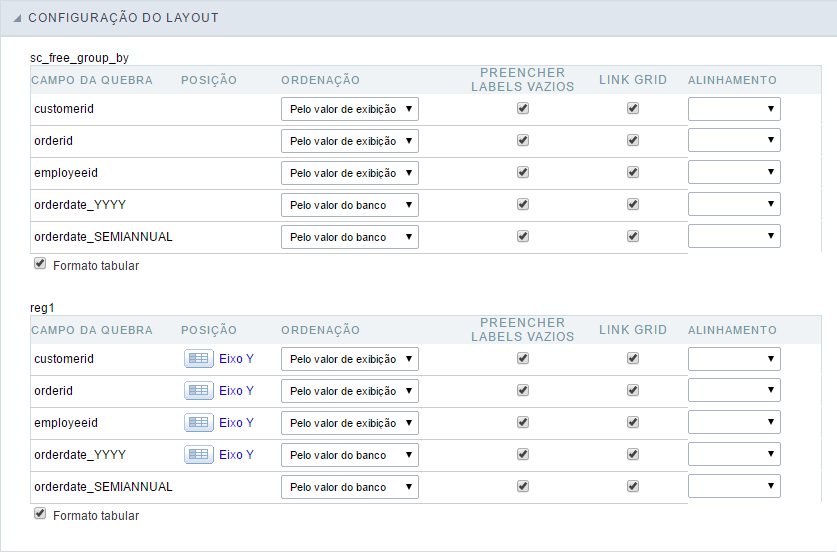
Task: Open alinhamento dropdown for sc_free_group_by orderdate_YYYY
Action: tap(734, 204)
